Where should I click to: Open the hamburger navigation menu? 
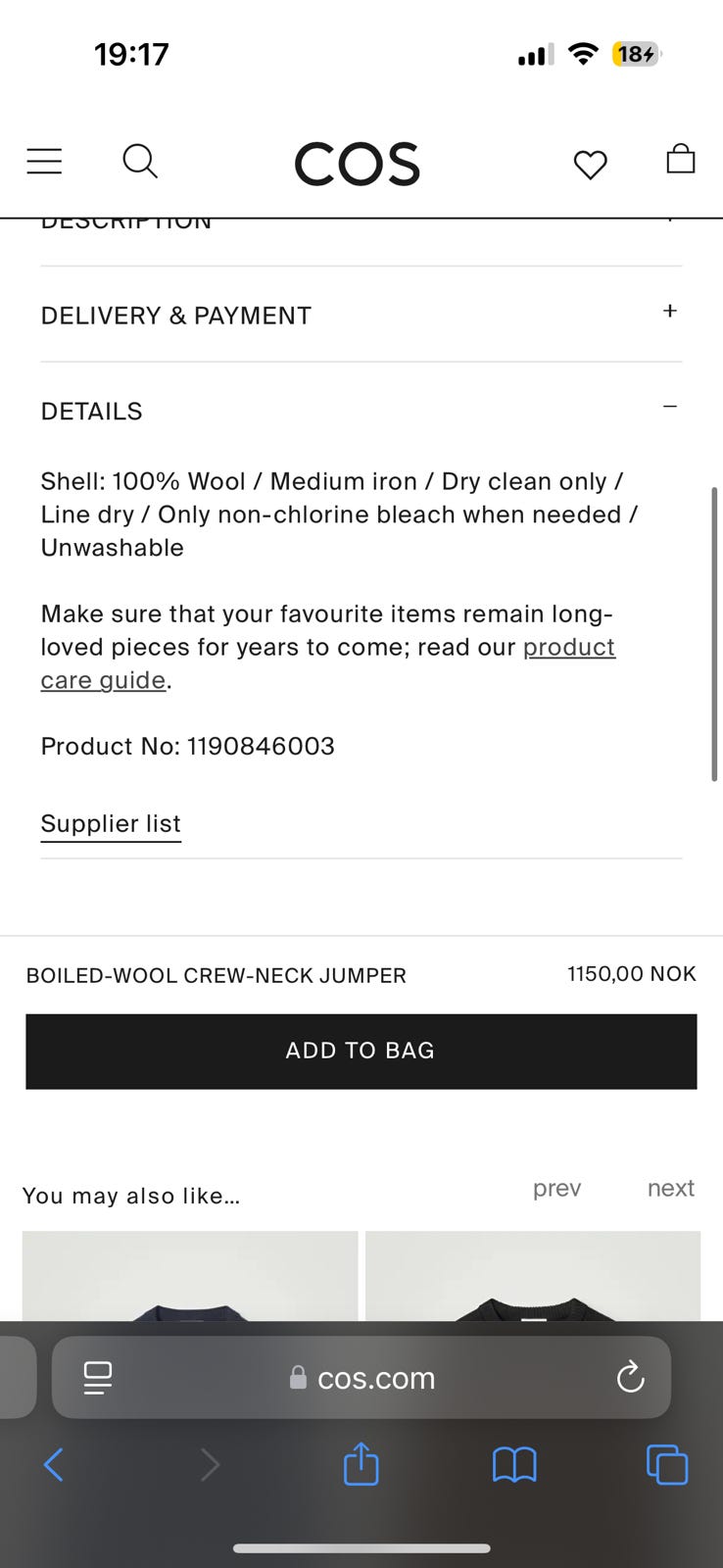click(x=44, y=161)
